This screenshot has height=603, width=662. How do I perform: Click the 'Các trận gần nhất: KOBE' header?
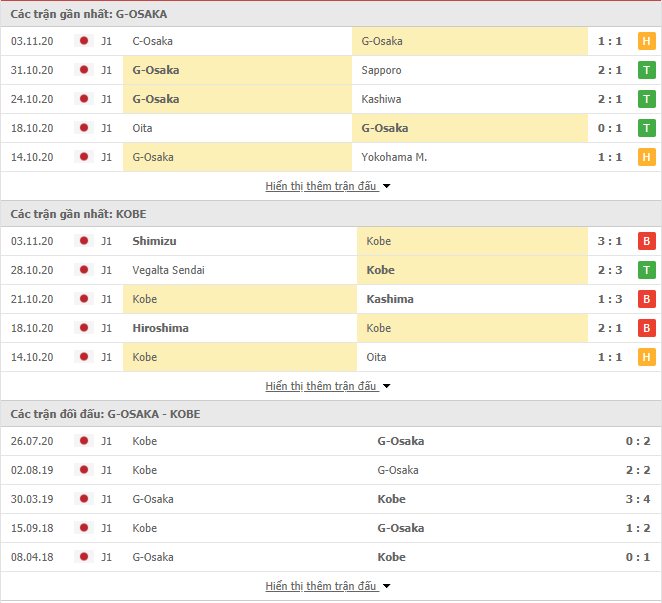(79, 214)
